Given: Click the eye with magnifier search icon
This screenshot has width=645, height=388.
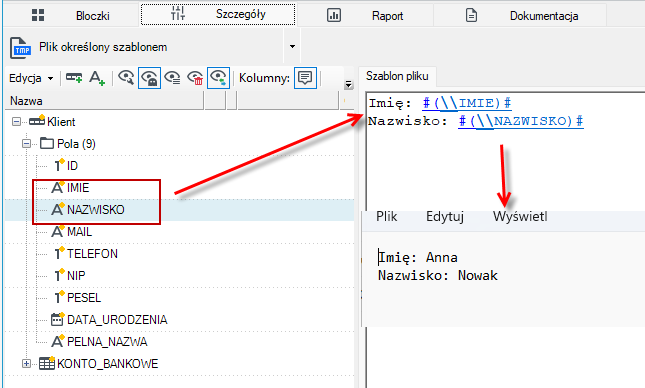Looking at the screenshot, I should 126,77.
